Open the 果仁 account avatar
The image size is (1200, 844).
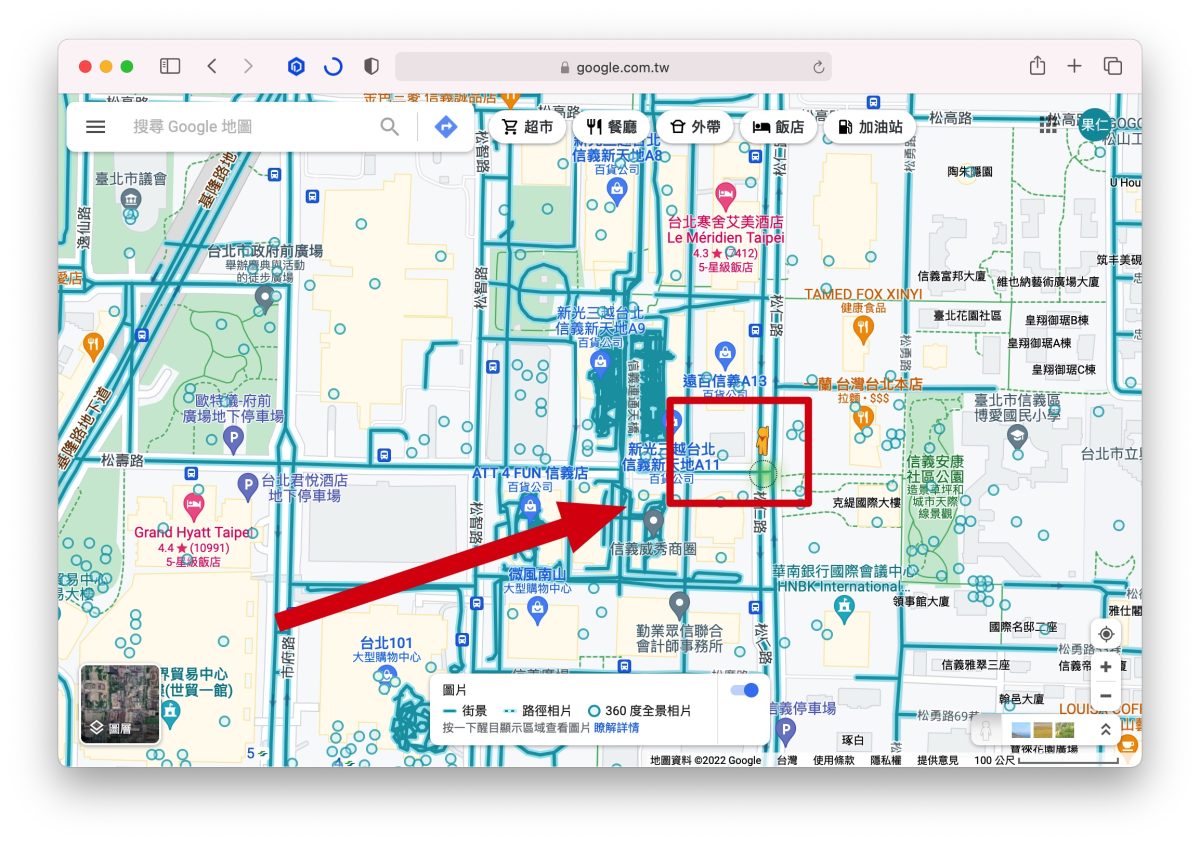[1095, 125]
